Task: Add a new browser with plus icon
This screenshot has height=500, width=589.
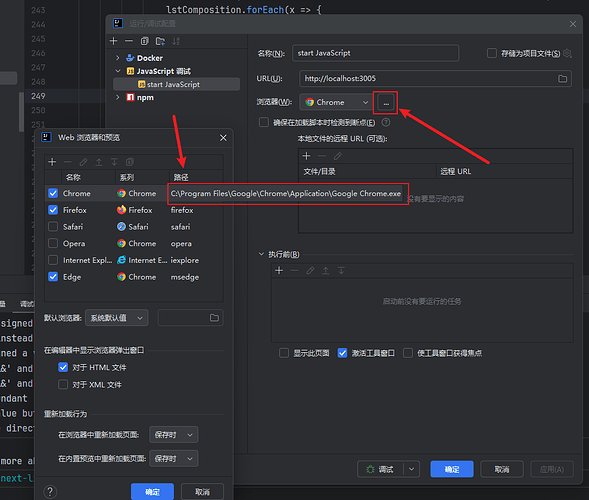Action: [x=52, y=162]
